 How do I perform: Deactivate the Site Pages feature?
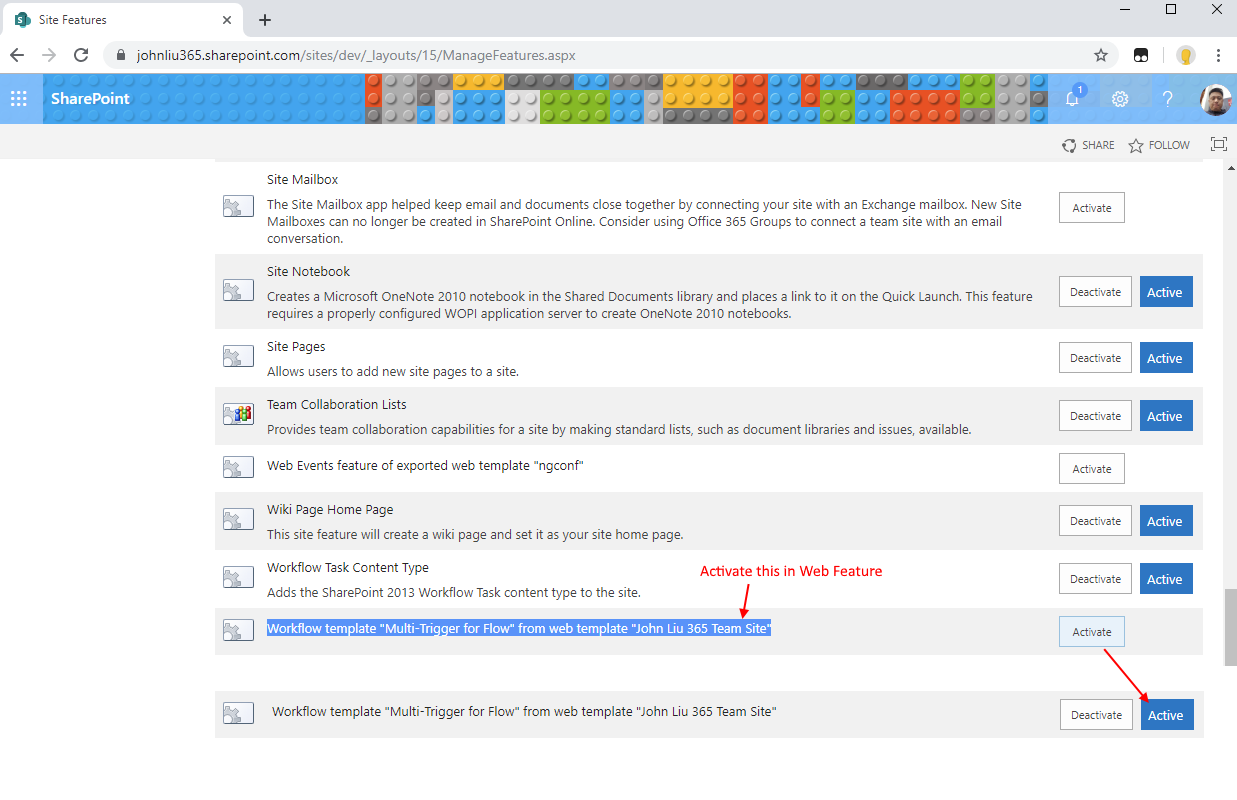(x=1095, y=358)
